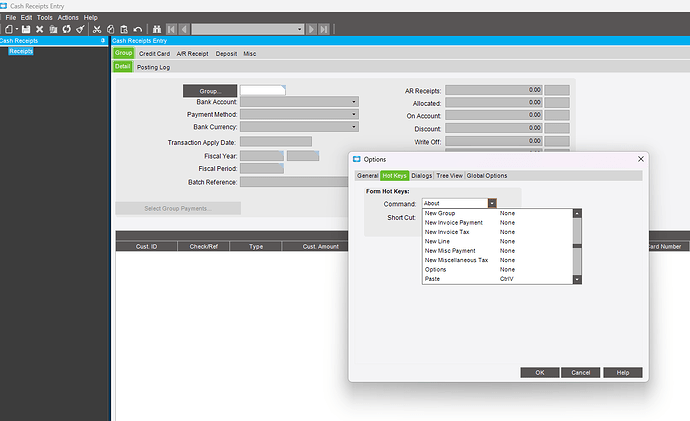Select New Invoice Tax command
Image resolution: width=690 pixels, height=421 pixels.
(497, 232)
